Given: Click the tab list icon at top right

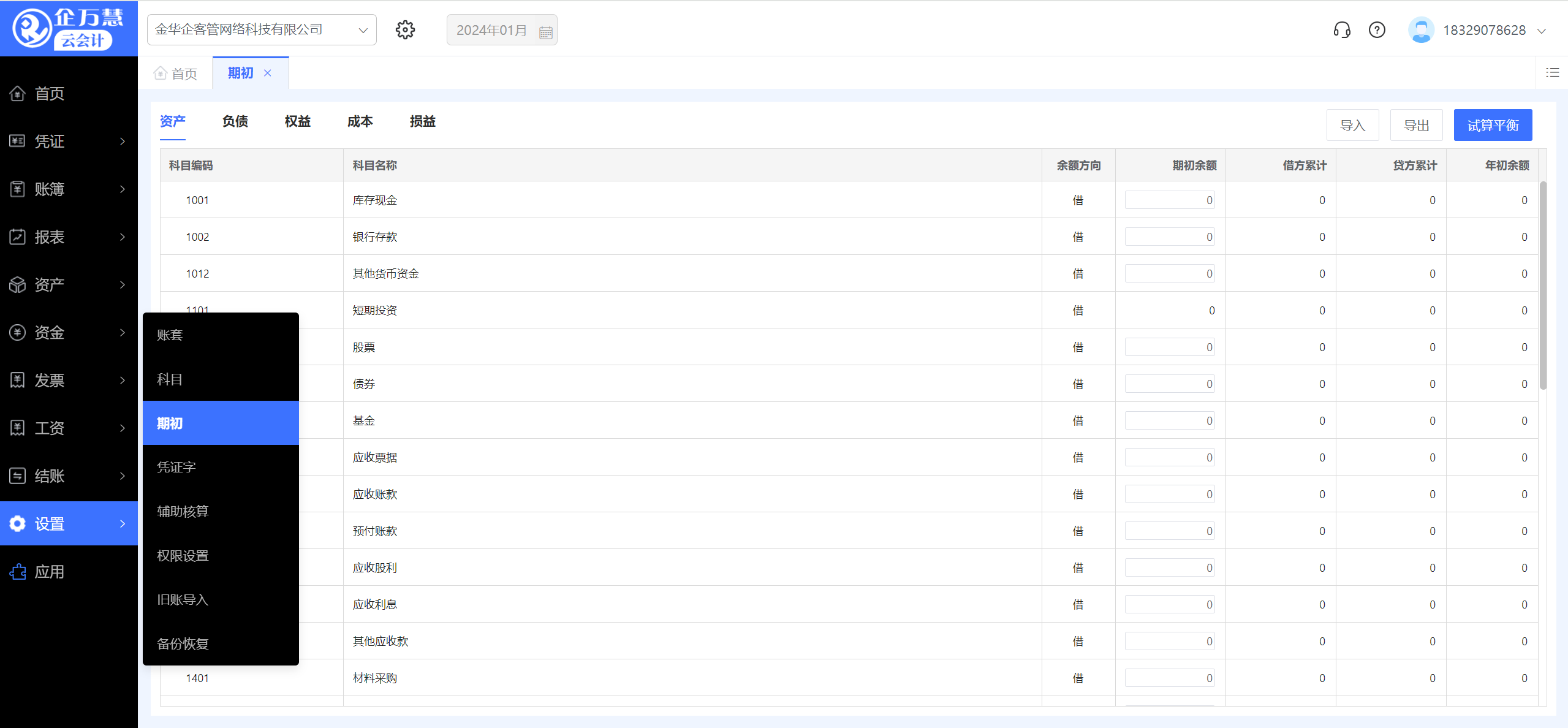Looking at the screenshot, I should coord(1552,72).
